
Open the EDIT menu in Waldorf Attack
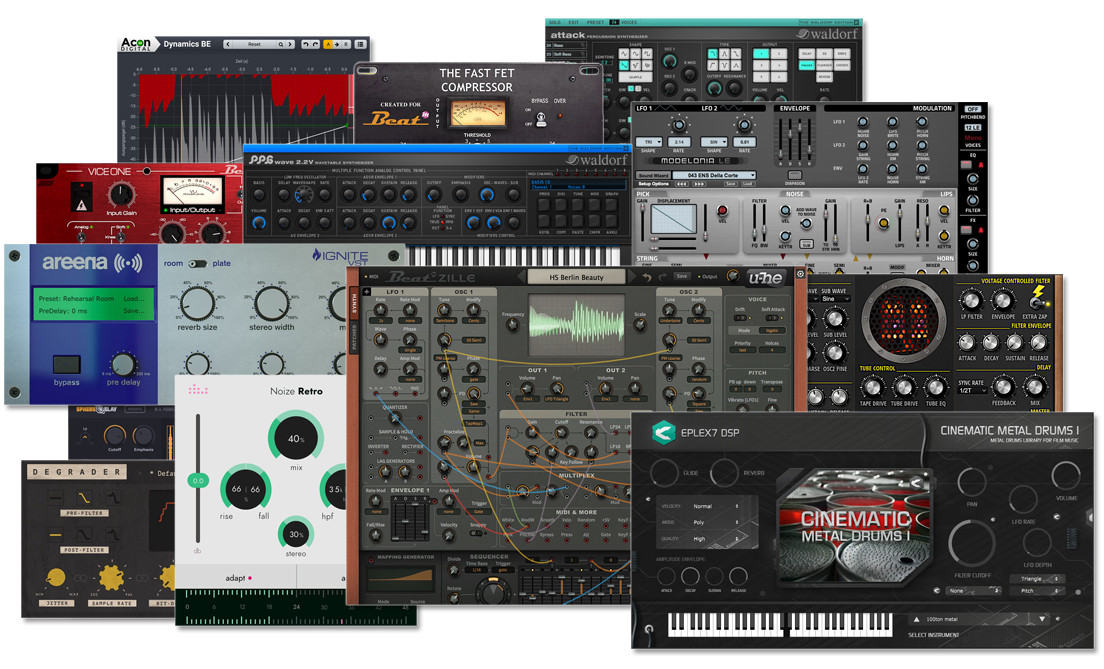point(574,23)
